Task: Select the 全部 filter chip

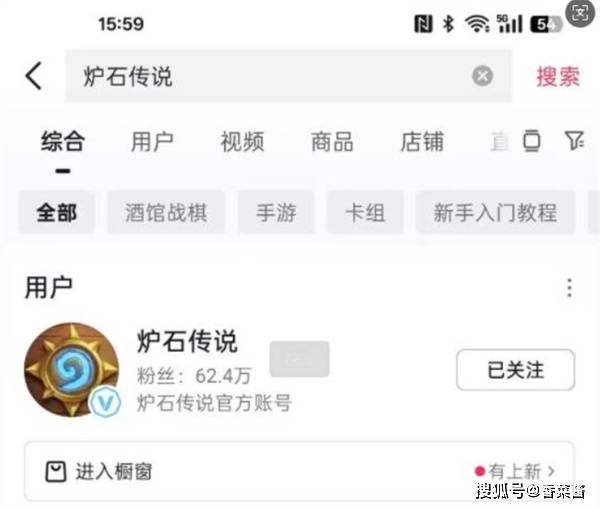Action: (x=57, y=212)
